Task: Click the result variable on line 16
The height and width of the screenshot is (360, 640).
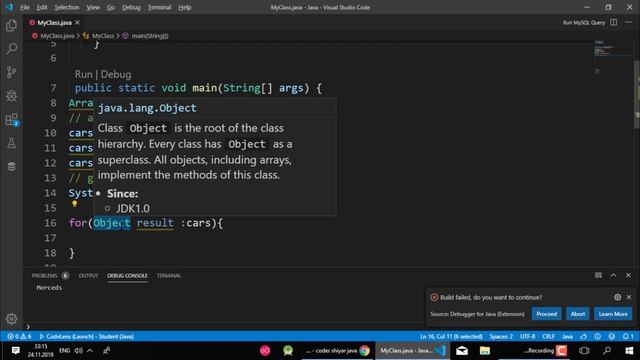Action: click(x=155, y=223)
